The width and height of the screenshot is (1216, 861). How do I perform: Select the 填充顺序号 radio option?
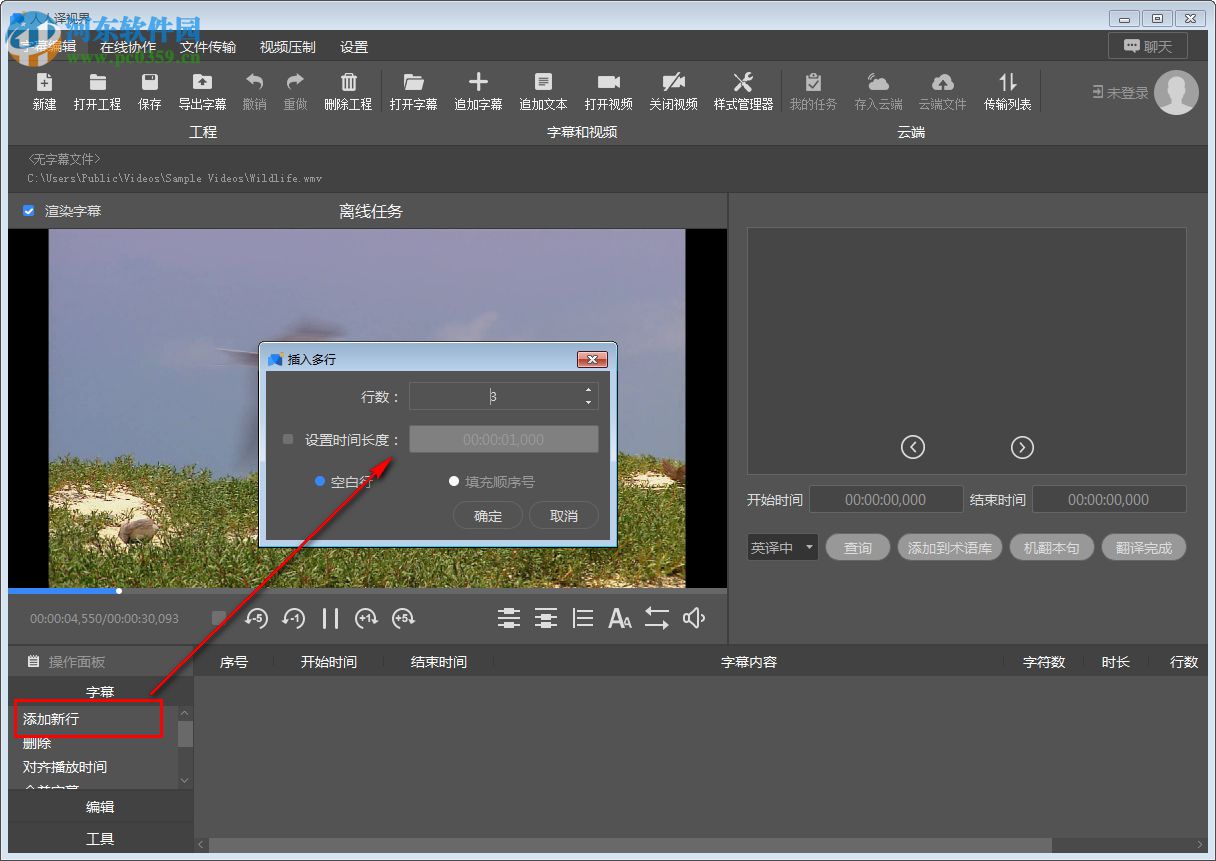click(454, 481)
